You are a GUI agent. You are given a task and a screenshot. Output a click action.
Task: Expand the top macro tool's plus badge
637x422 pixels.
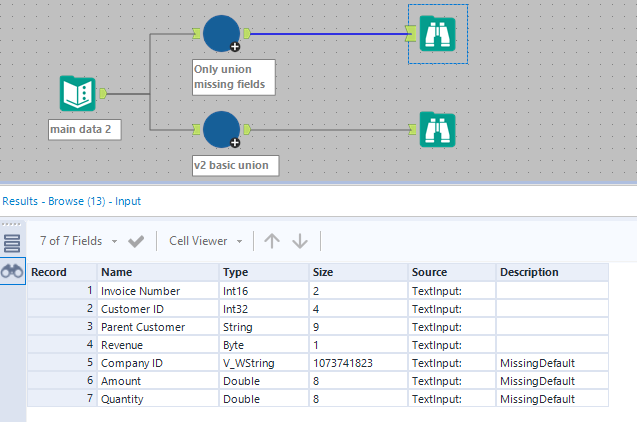click(x=235, y=47)
